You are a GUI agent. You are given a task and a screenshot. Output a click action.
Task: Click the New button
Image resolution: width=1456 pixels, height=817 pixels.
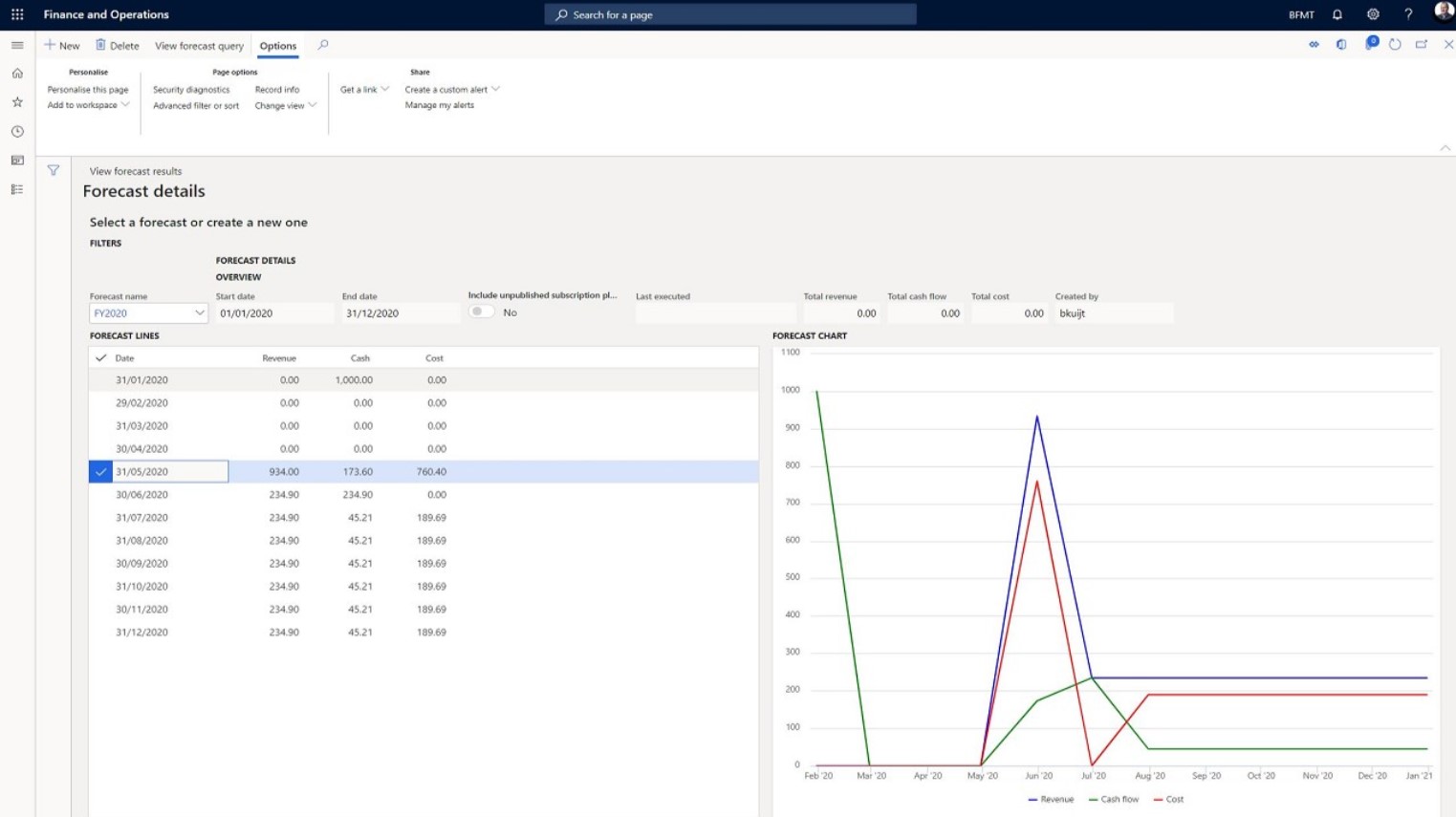(62, 46)
